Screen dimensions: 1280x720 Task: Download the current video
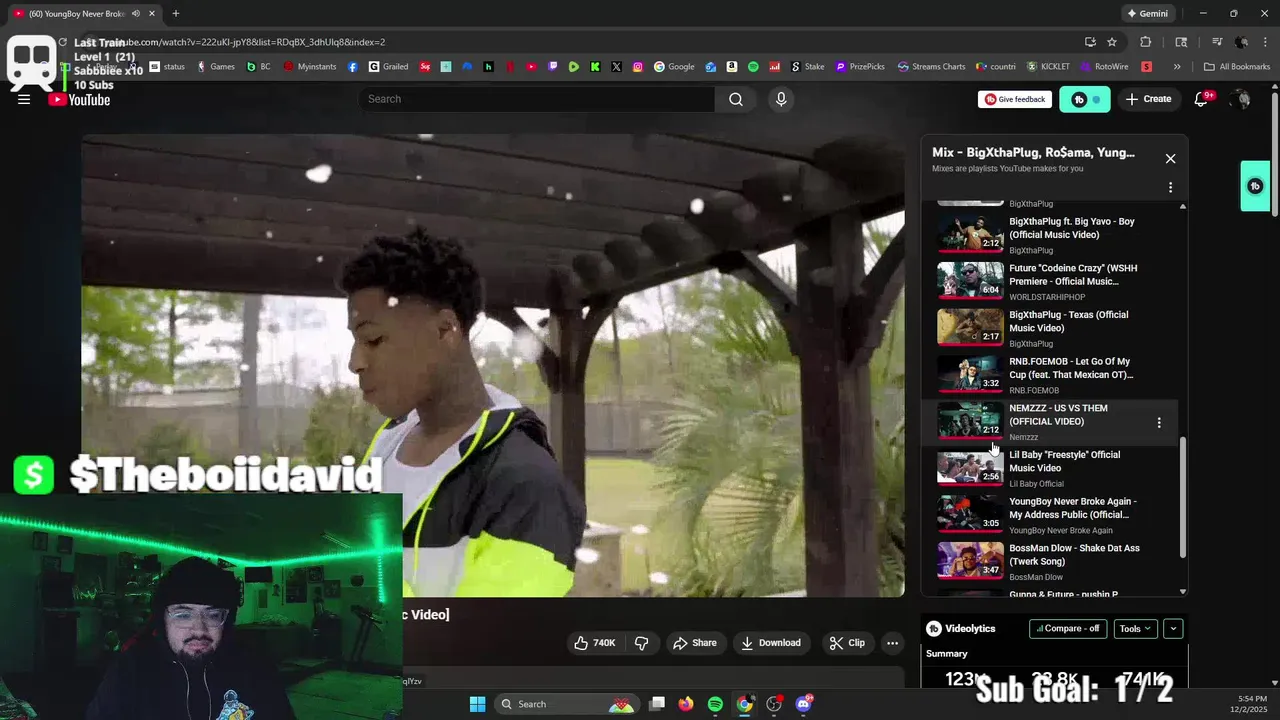(x=770, y=643)
